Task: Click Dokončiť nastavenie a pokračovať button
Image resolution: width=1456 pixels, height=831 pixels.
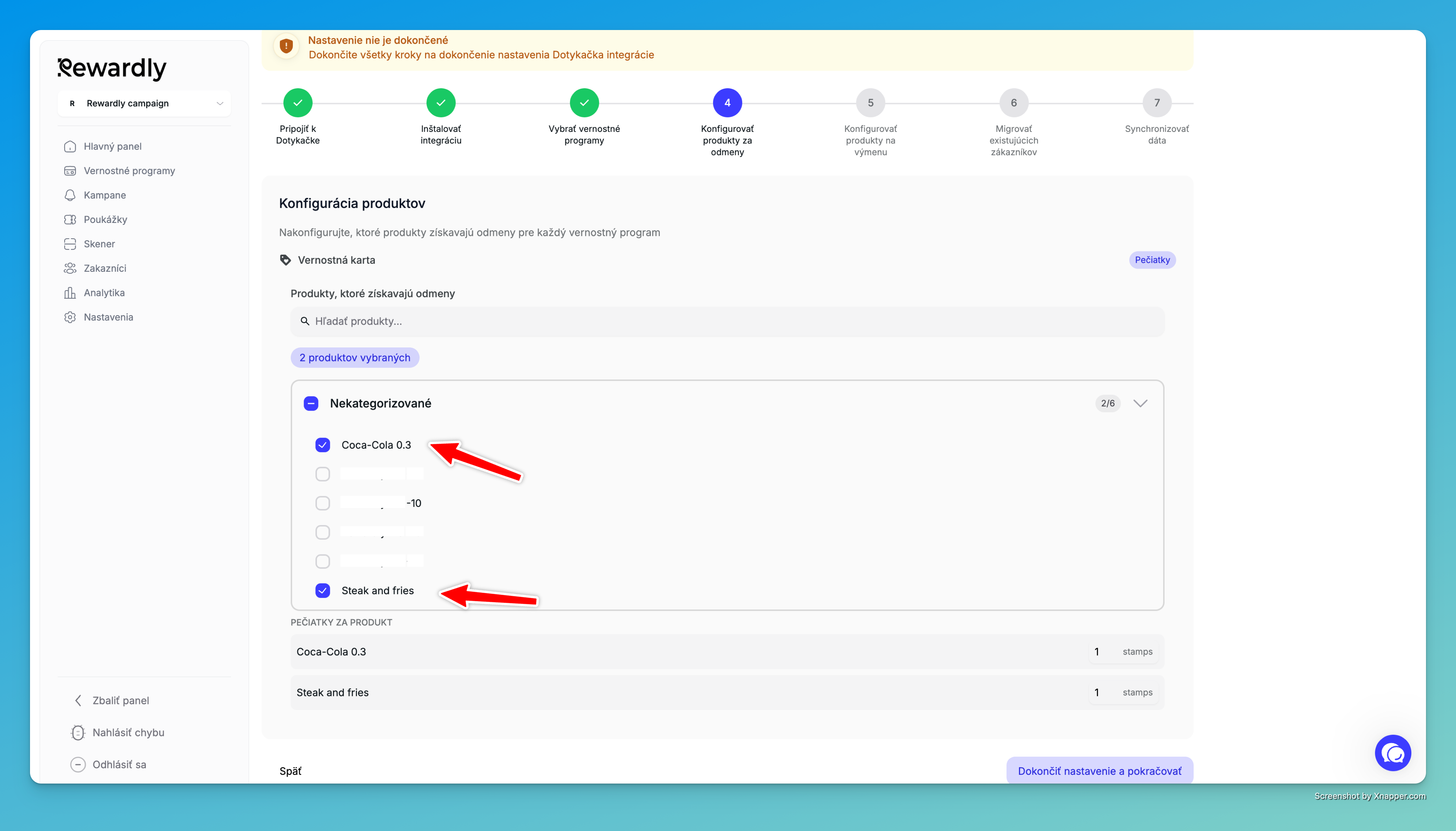Action: click(x=1100, y=771)
